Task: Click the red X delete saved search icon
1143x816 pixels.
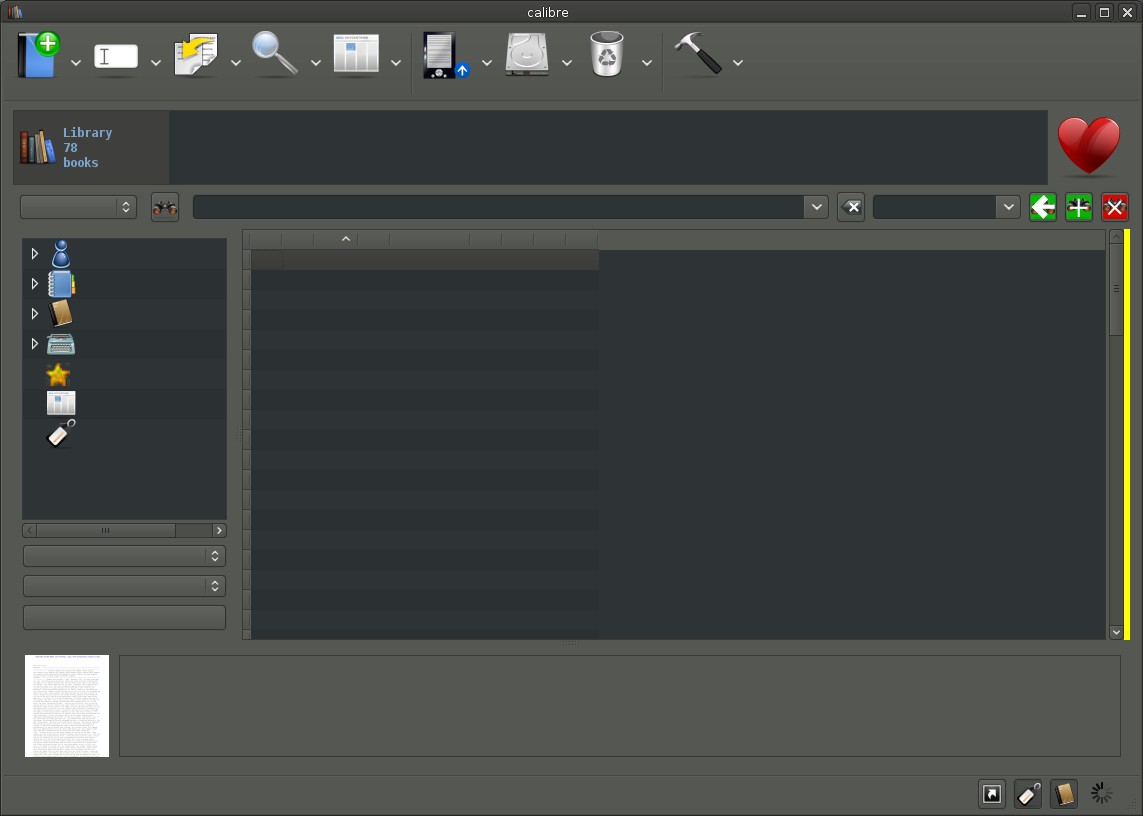Action: [1115, 207]
